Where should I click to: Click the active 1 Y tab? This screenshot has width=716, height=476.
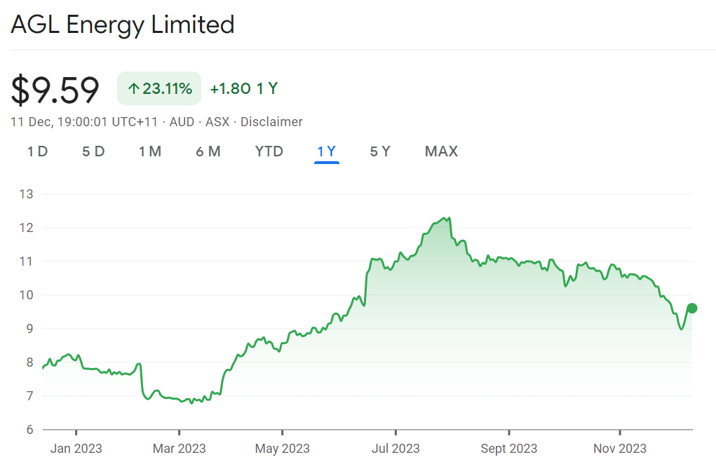(x=326, y=151)
